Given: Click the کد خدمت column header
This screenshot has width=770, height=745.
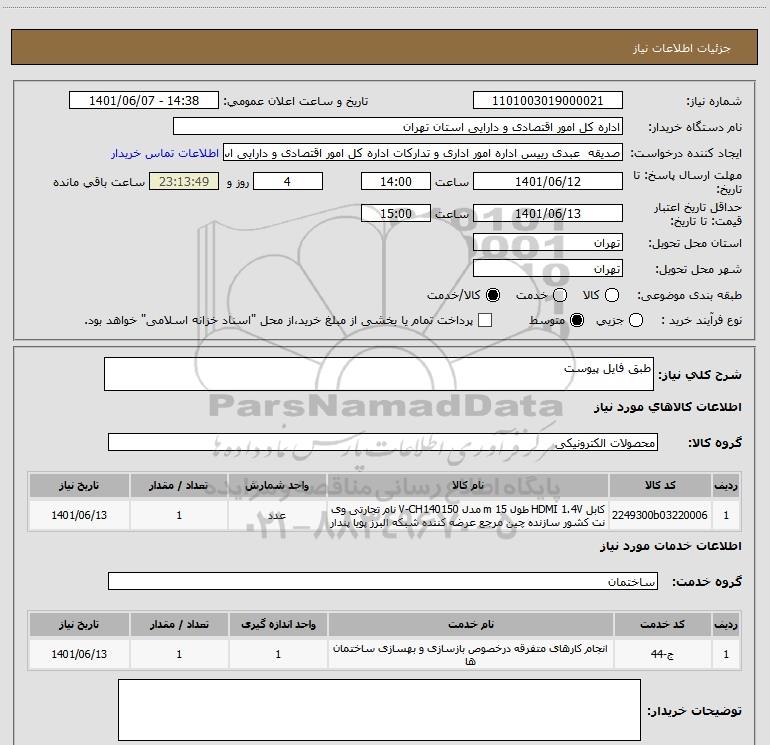Looking at the screenshot, I should point(662,624).
